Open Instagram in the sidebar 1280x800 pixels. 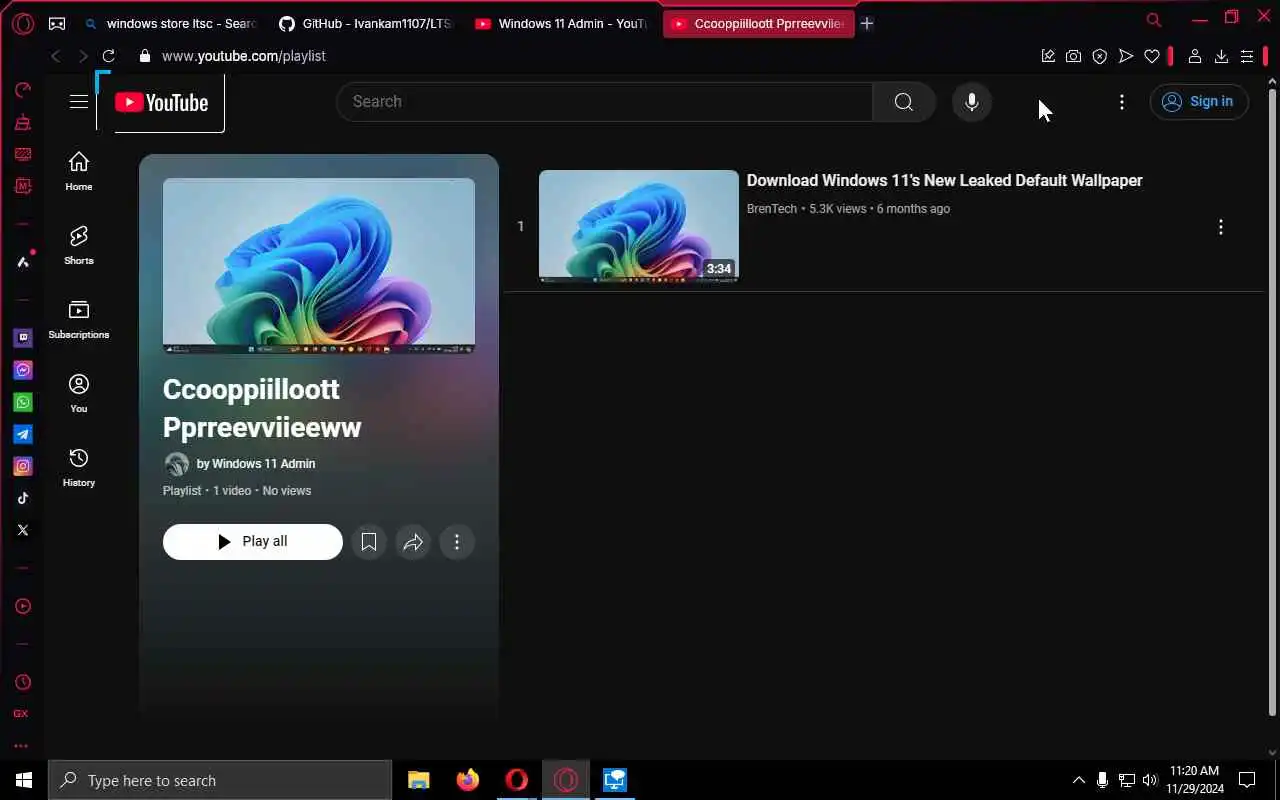point(22,466)
